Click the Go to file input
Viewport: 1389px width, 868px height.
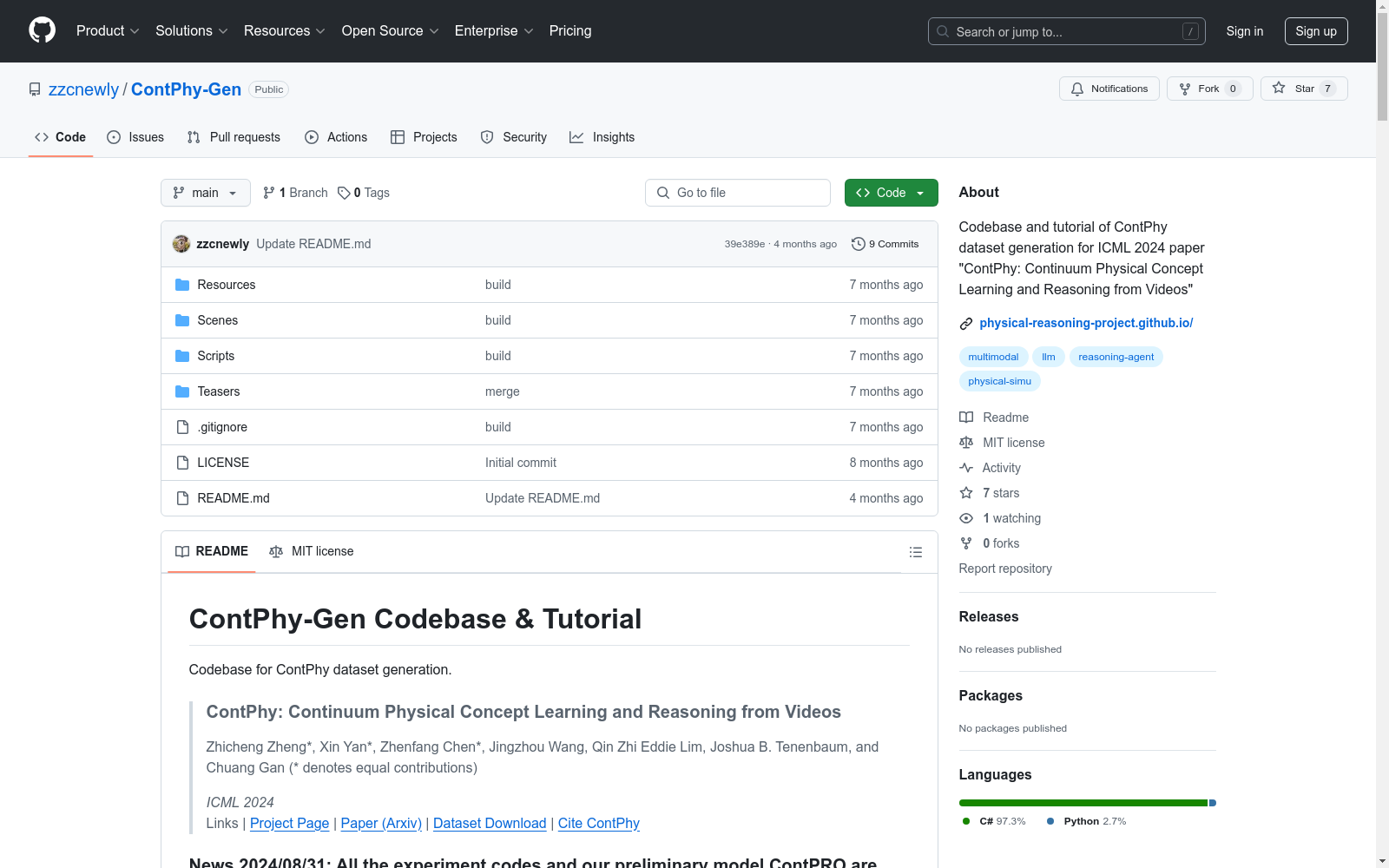(738, 193)
